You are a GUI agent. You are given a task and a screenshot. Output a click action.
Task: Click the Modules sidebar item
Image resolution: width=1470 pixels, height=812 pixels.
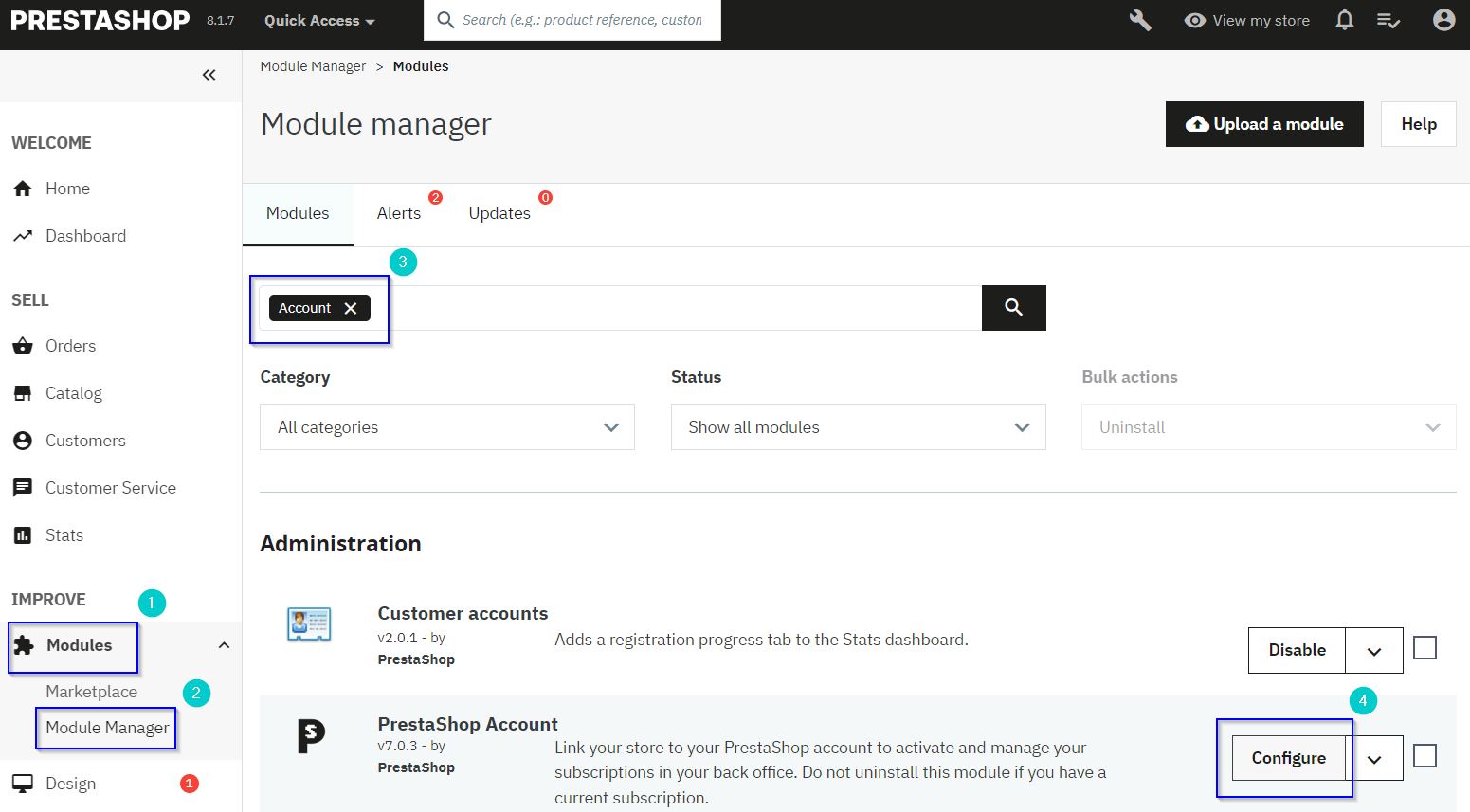79,645
